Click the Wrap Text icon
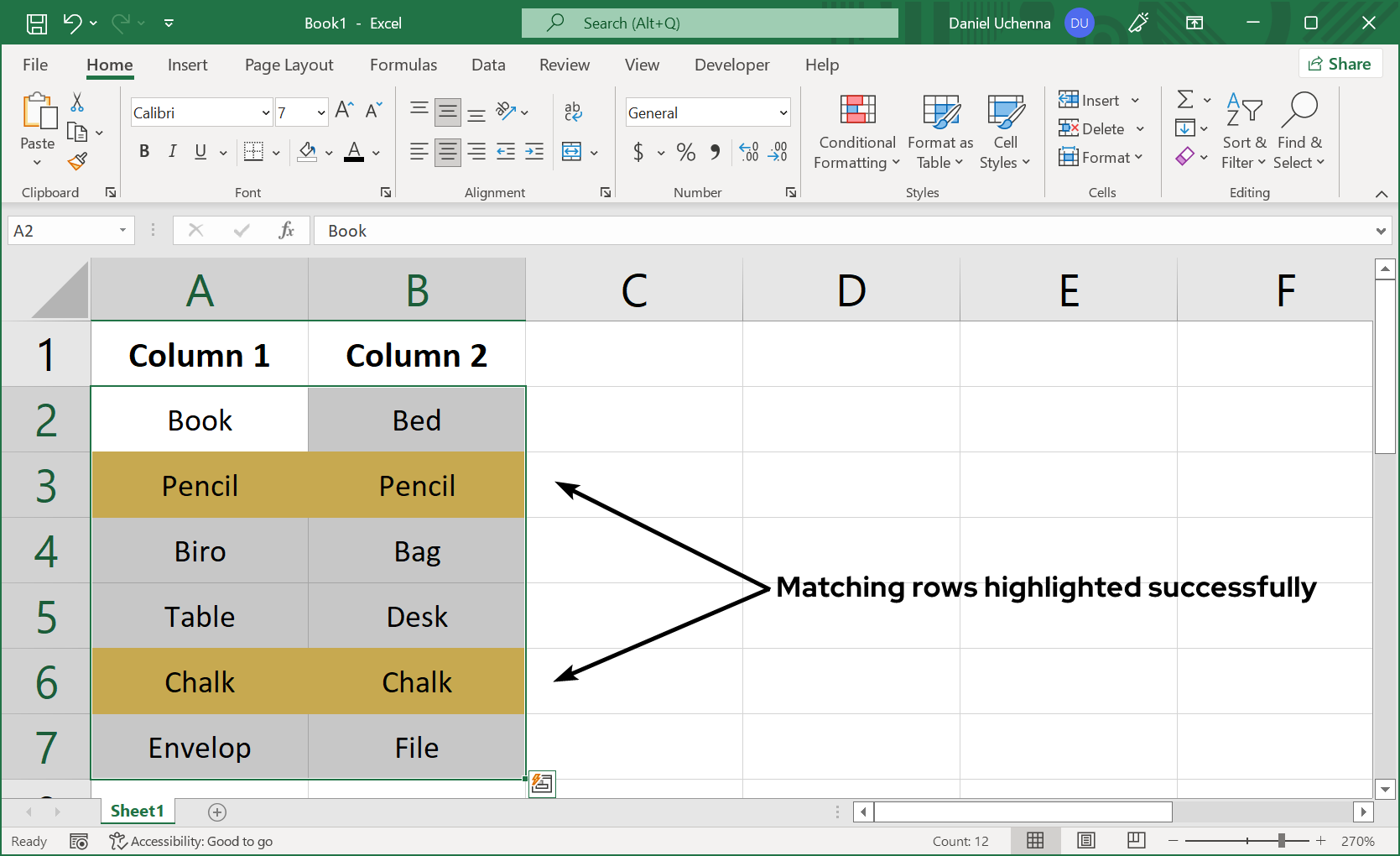The width and height of the screenshot is (1400, 856). 573,111
